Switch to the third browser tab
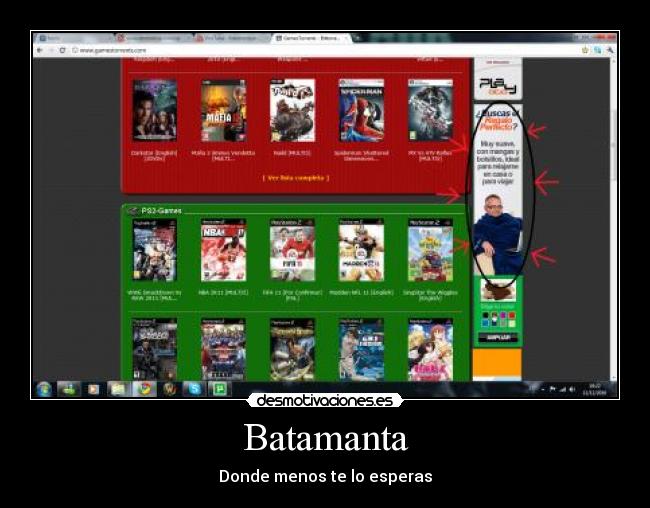Screen dimensions: 650x508 [x=232, y=38]
